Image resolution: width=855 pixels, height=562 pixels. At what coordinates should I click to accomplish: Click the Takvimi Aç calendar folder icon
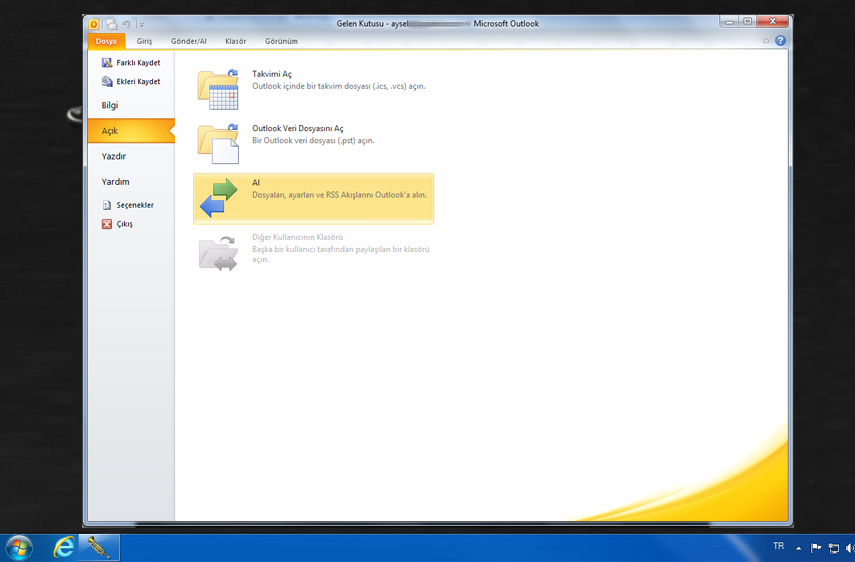(x=218, y=89)
